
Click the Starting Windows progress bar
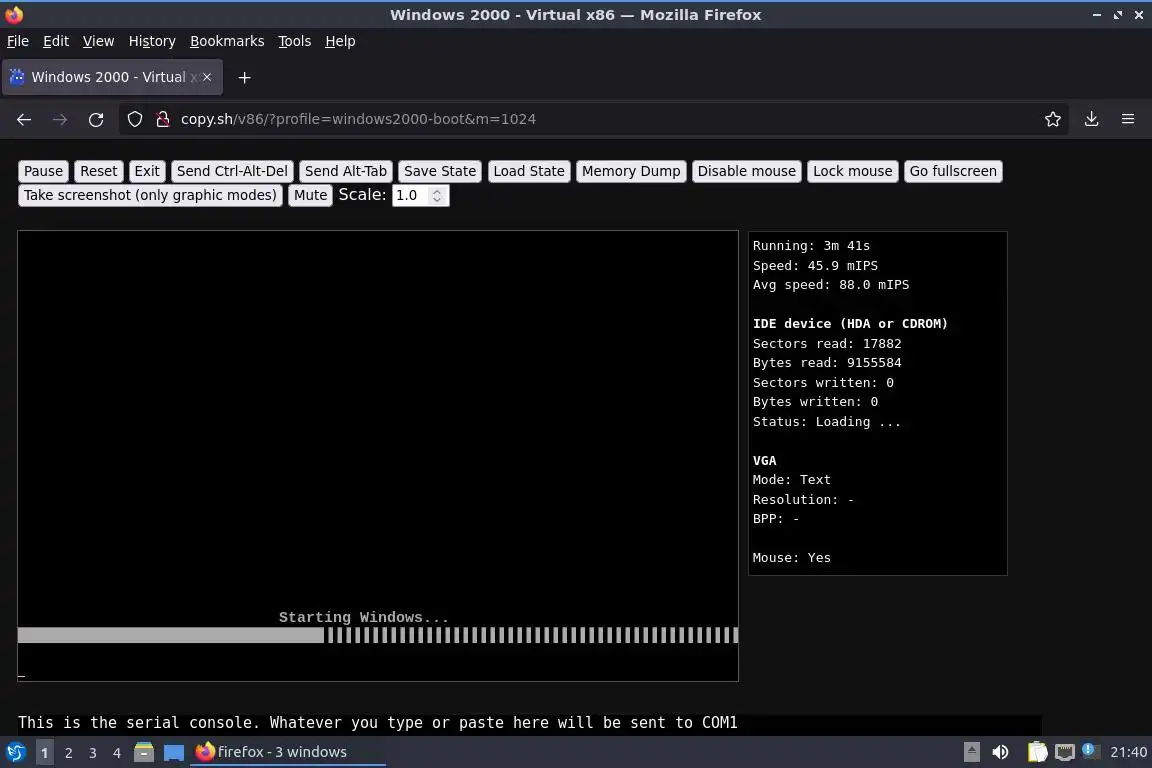coord(378,636)
